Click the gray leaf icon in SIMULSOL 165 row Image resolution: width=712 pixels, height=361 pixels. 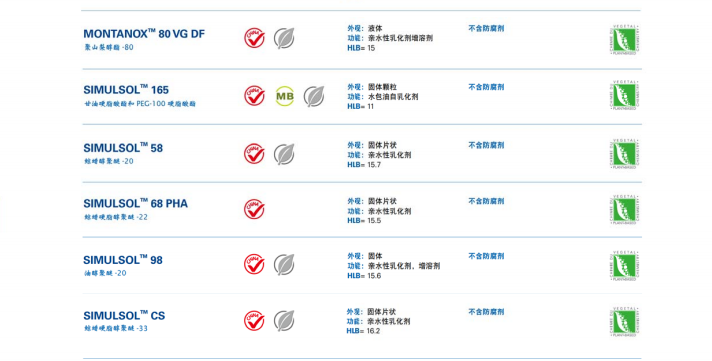(x=314, y=96)
